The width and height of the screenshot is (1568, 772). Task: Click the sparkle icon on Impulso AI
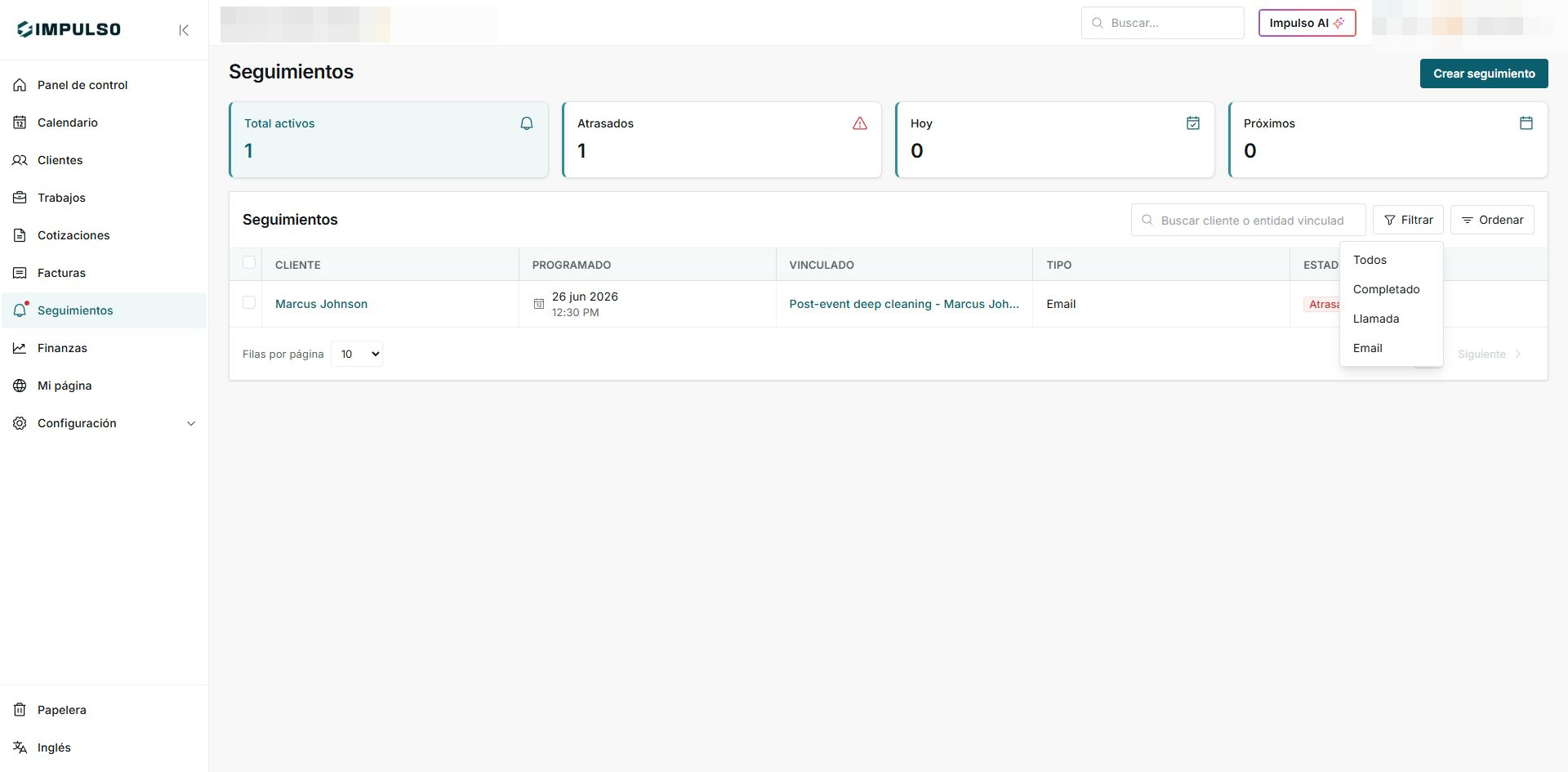click(x=1339, y=23)
